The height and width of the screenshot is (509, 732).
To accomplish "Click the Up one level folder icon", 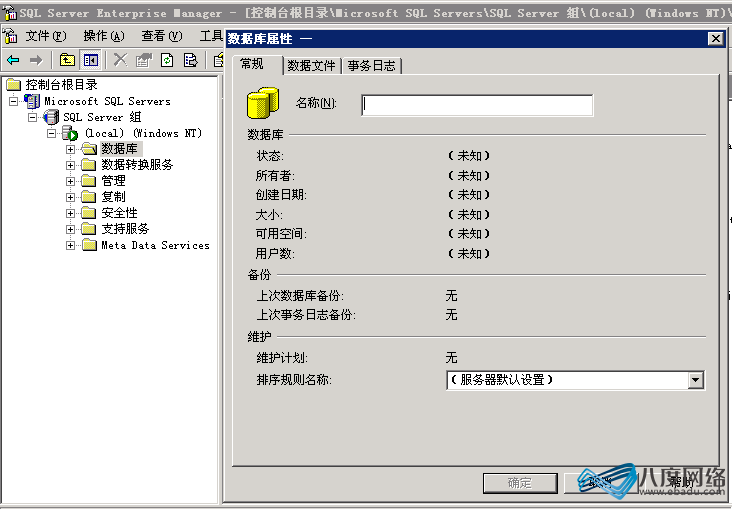I will pyautogui.click(x=67, y=60).
